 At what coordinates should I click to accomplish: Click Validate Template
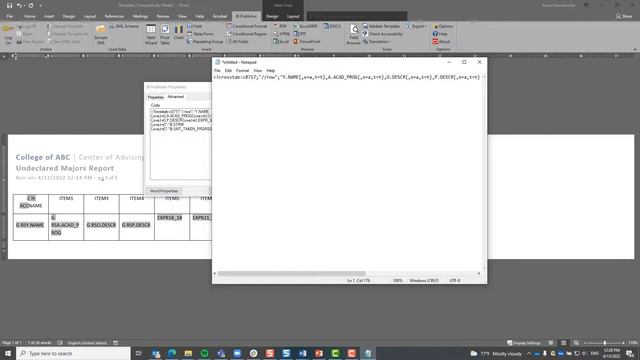pyautogui.click(x=381, y=26)
